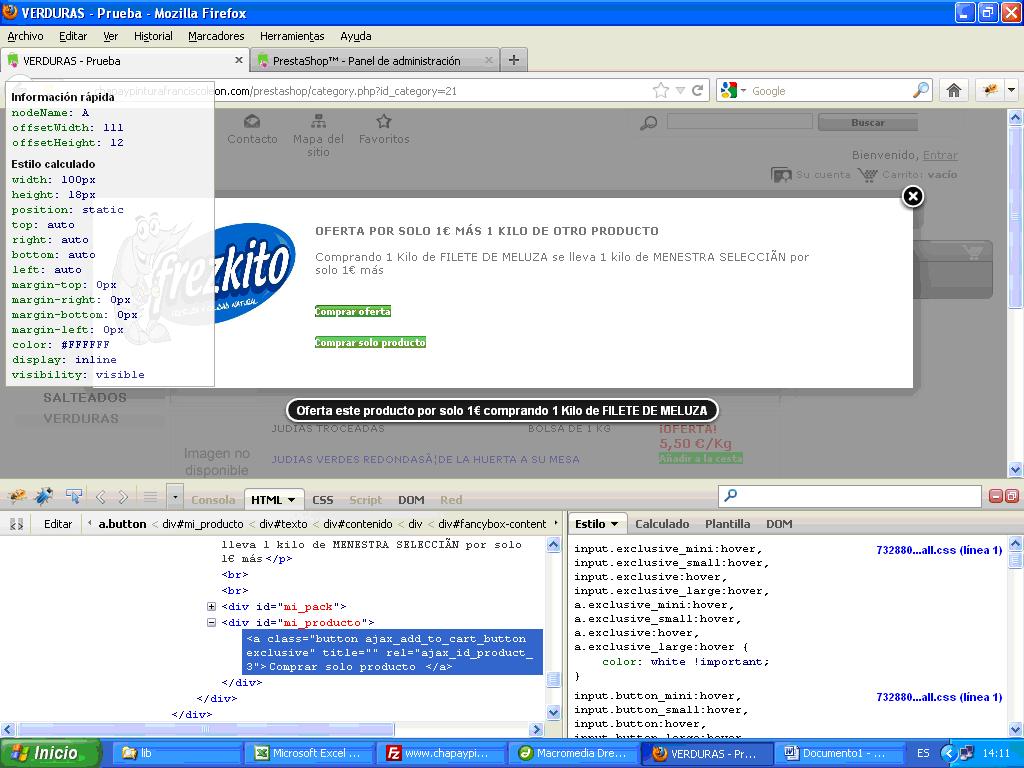Go forward in Firebug panel history

click(123, 498)
